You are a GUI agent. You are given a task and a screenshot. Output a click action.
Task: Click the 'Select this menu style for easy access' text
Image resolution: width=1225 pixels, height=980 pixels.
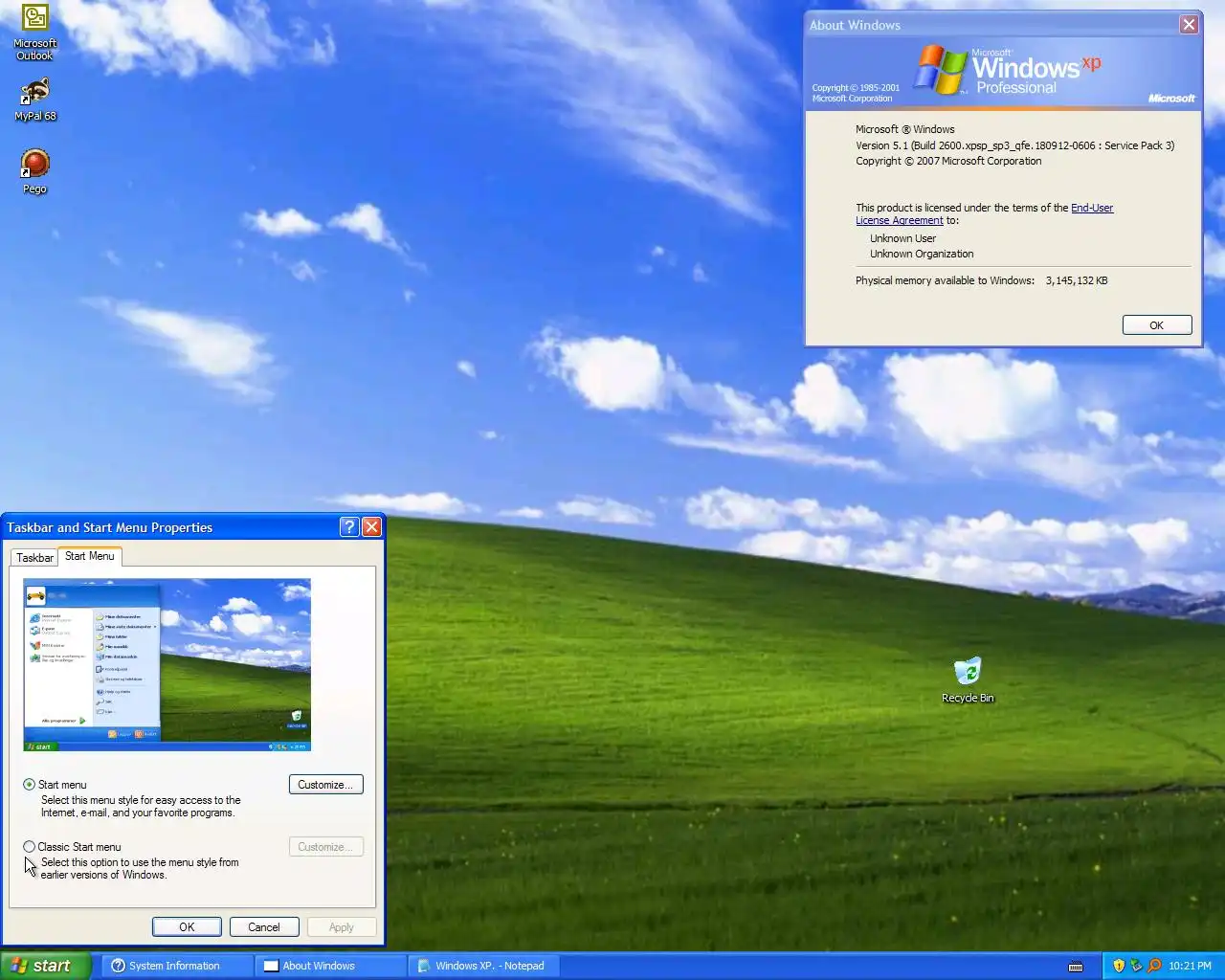coord(141,806)
